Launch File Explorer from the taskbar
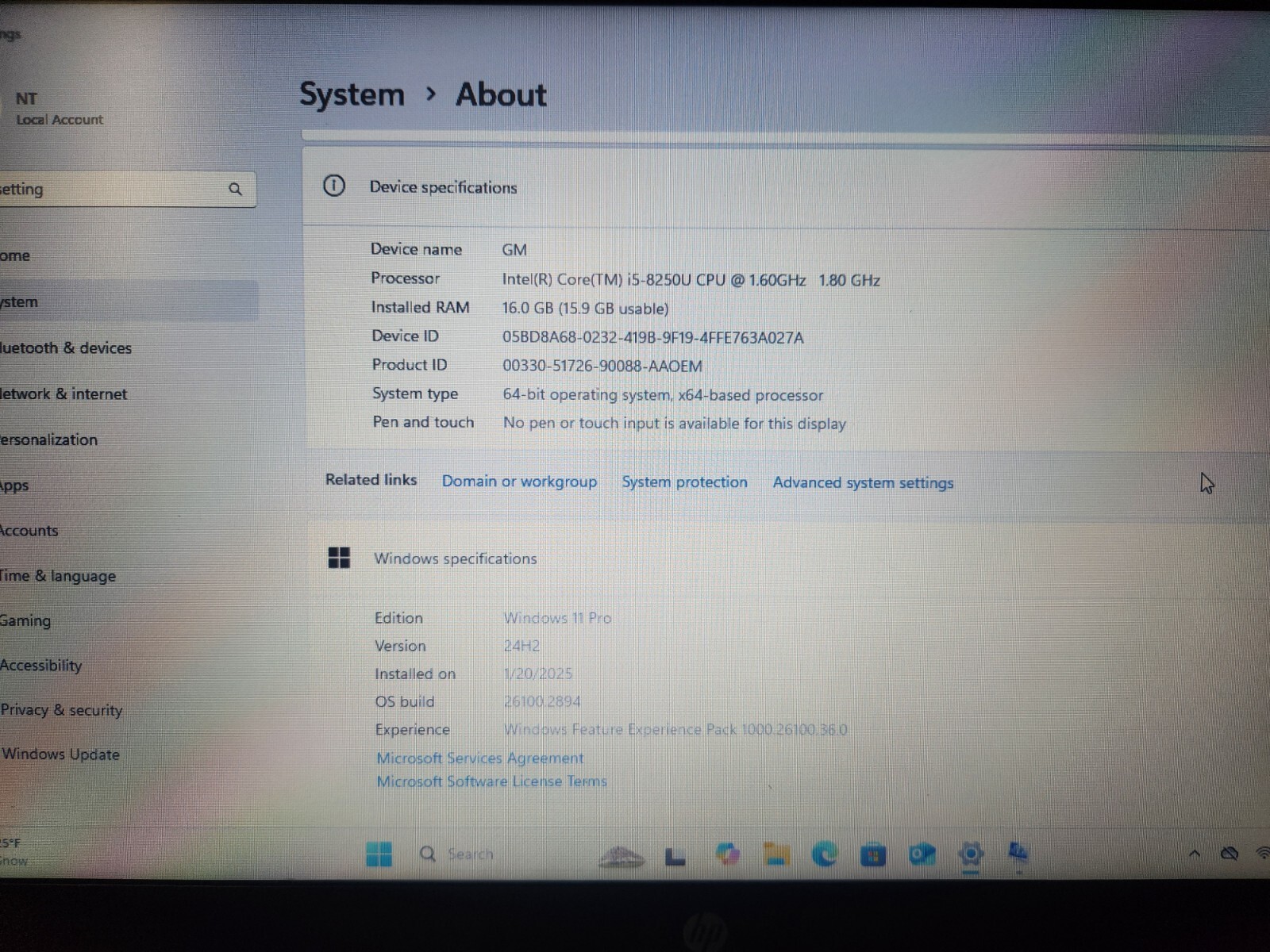 click(776, 854)
